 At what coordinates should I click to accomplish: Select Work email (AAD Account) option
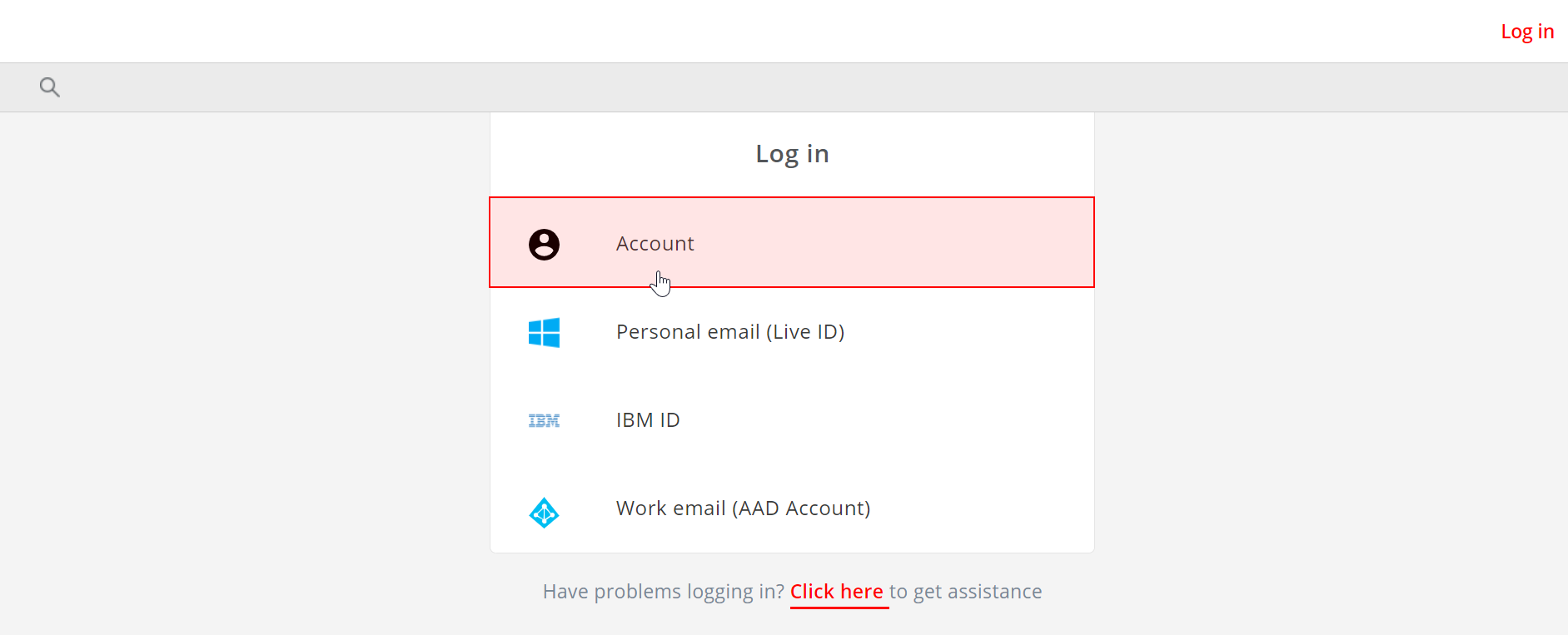743,508
